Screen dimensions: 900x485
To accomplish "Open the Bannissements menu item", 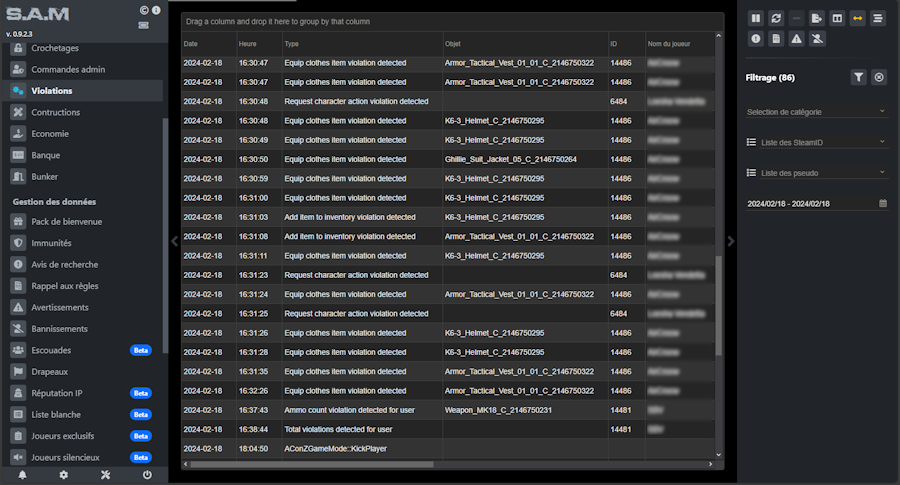I will pos(60,328).
